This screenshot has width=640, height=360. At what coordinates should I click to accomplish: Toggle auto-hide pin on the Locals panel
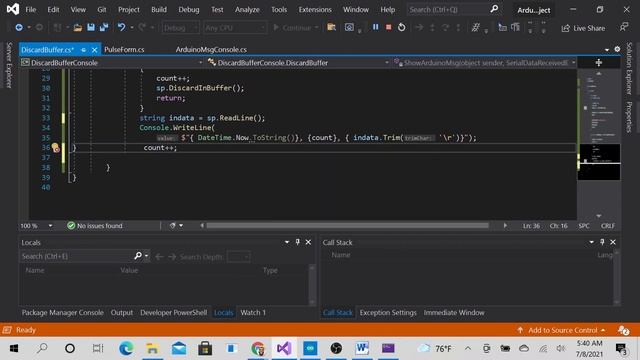[298, 242]
